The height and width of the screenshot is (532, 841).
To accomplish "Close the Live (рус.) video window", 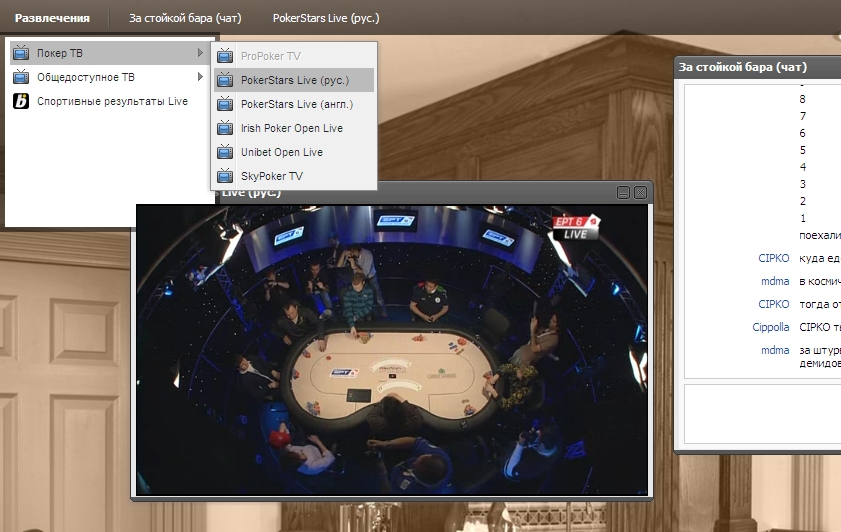I will (x=640, y=193).
